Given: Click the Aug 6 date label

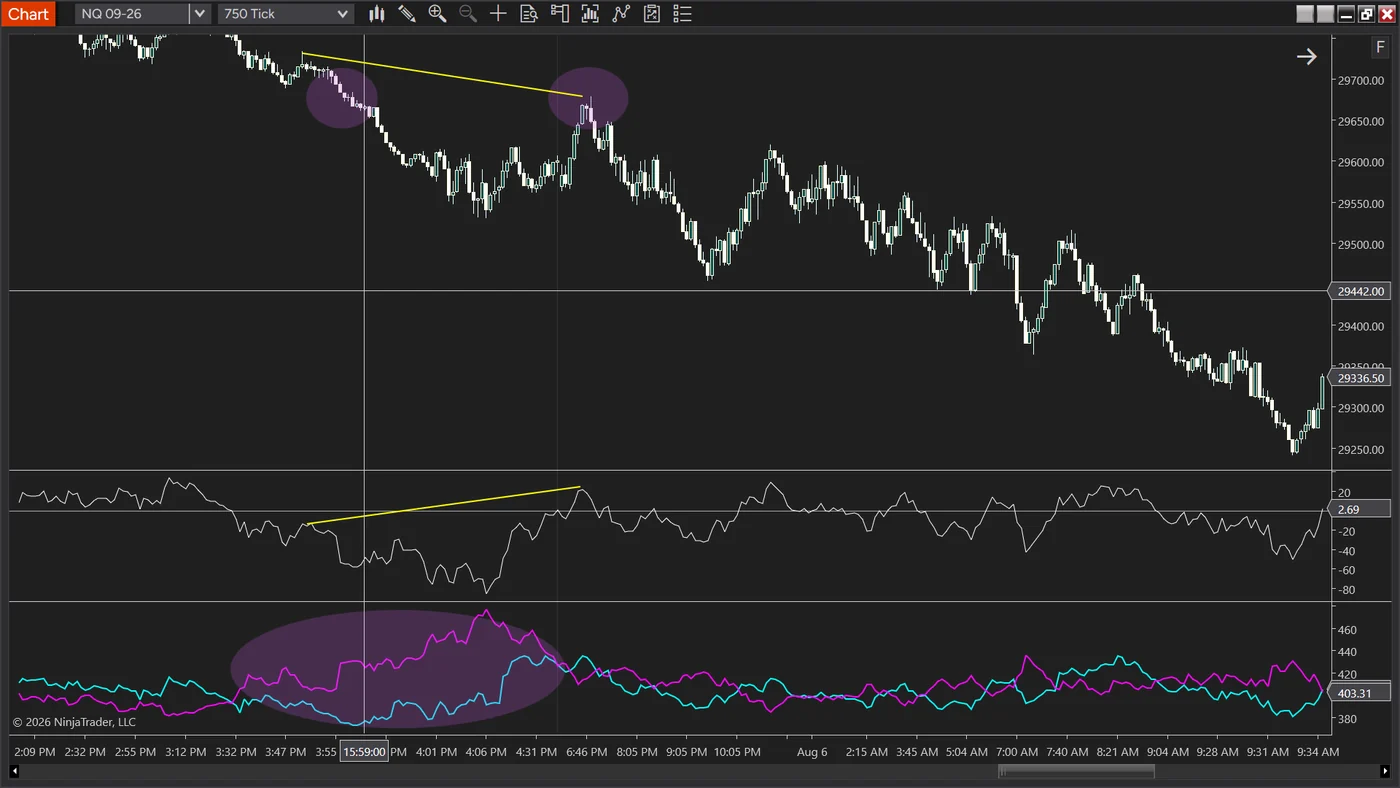Looking at the screenshot, I should (x=812, y=752).
